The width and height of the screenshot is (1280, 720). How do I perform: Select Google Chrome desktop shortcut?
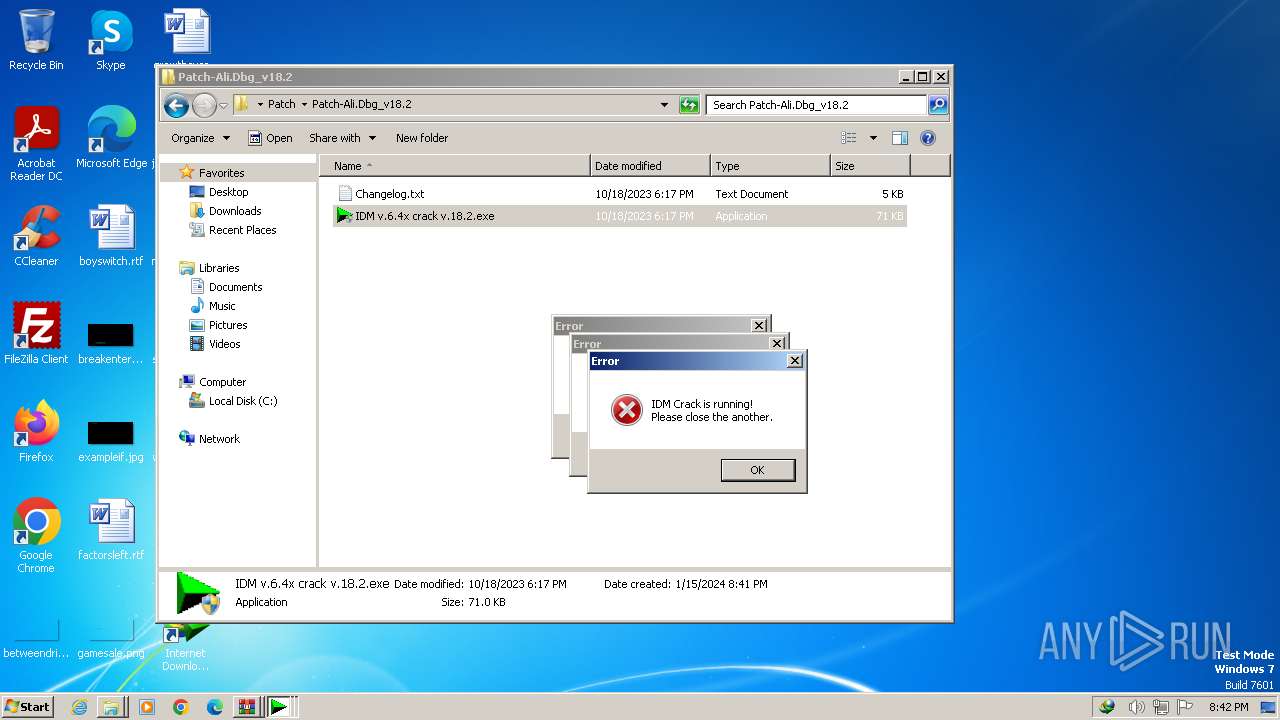pyautogui.click(x=36, y=535)
